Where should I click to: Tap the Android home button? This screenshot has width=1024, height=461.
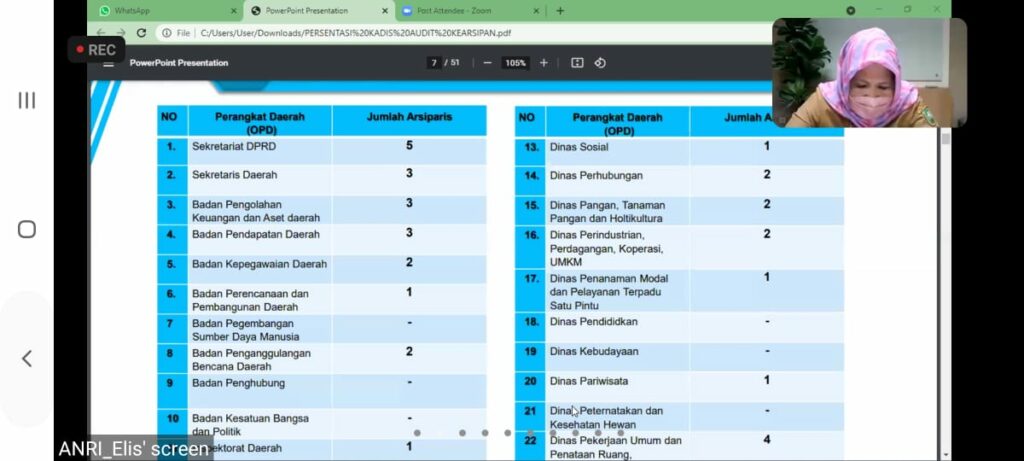27,230
